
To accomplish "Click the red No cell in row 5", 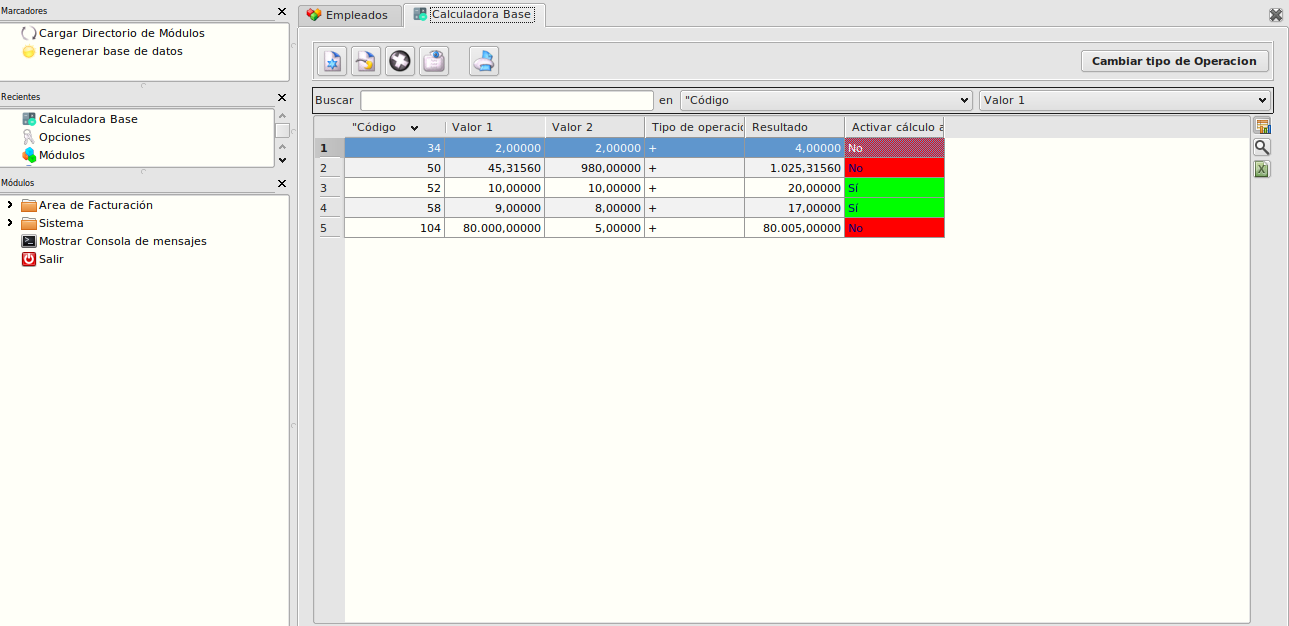I will pyautogui.click(x=895, y=228).
